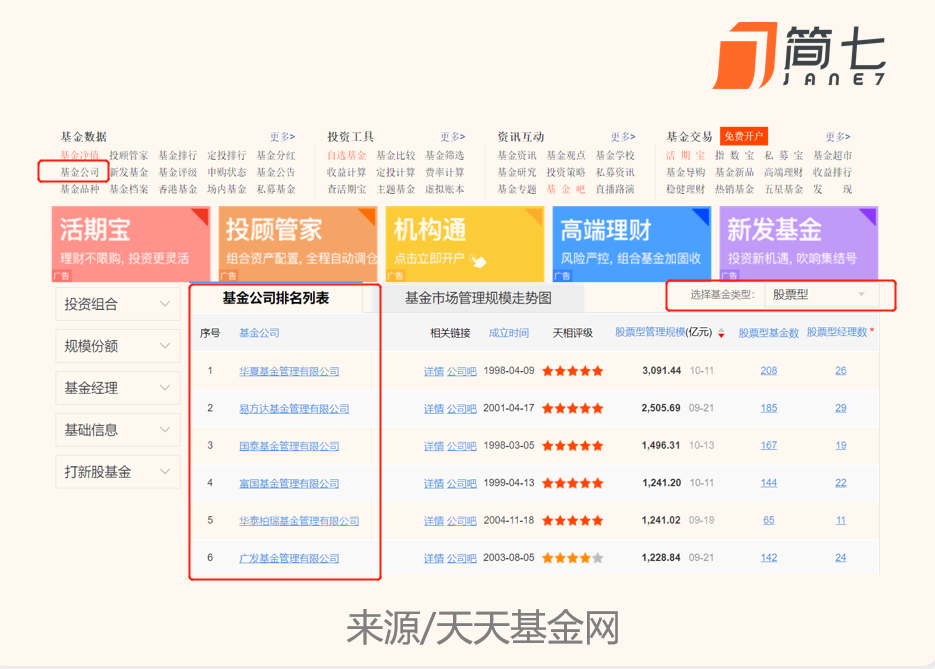Open 公司吧 for 易方达基金 row
The image size is (935, 669).
[x=462, y=409]
